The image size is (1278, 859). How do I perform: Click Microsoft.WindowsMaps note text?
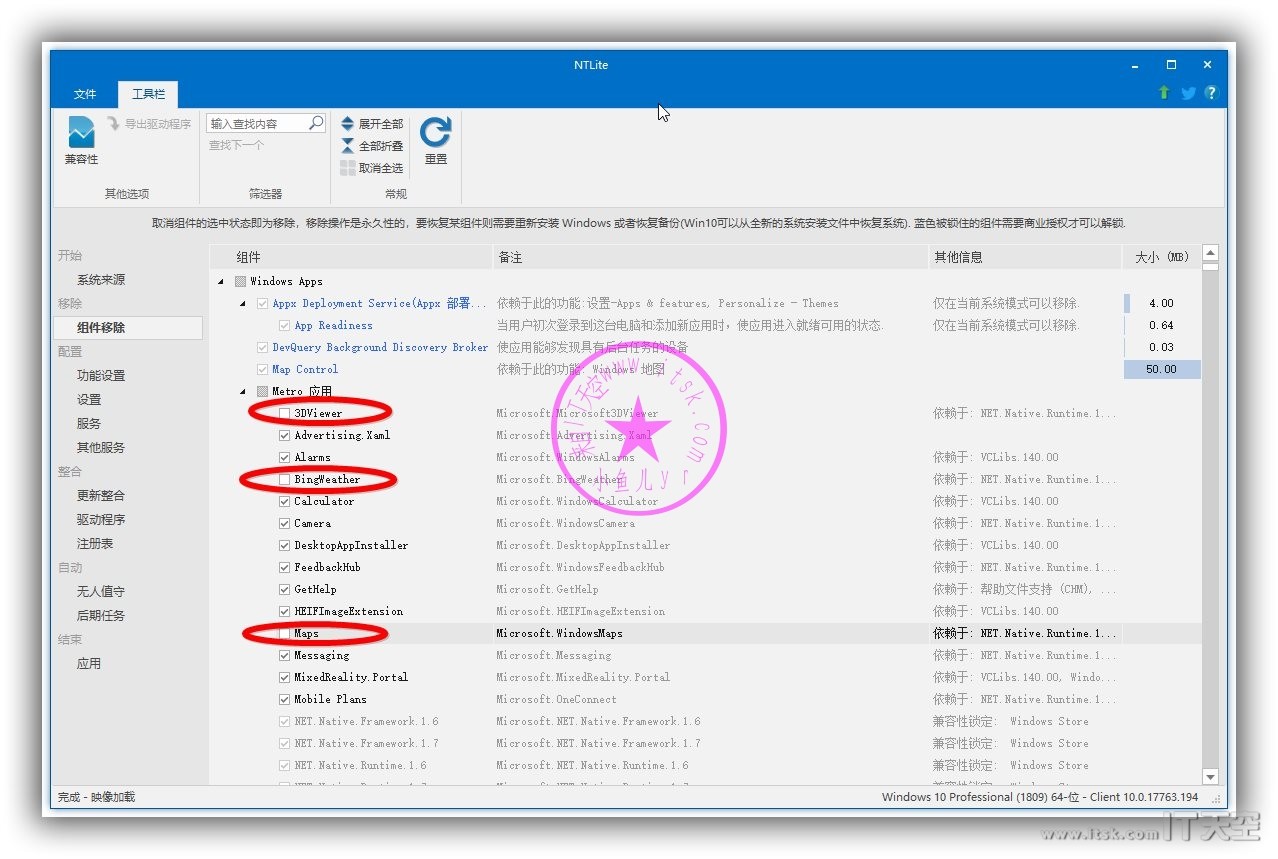pos(560,633)
